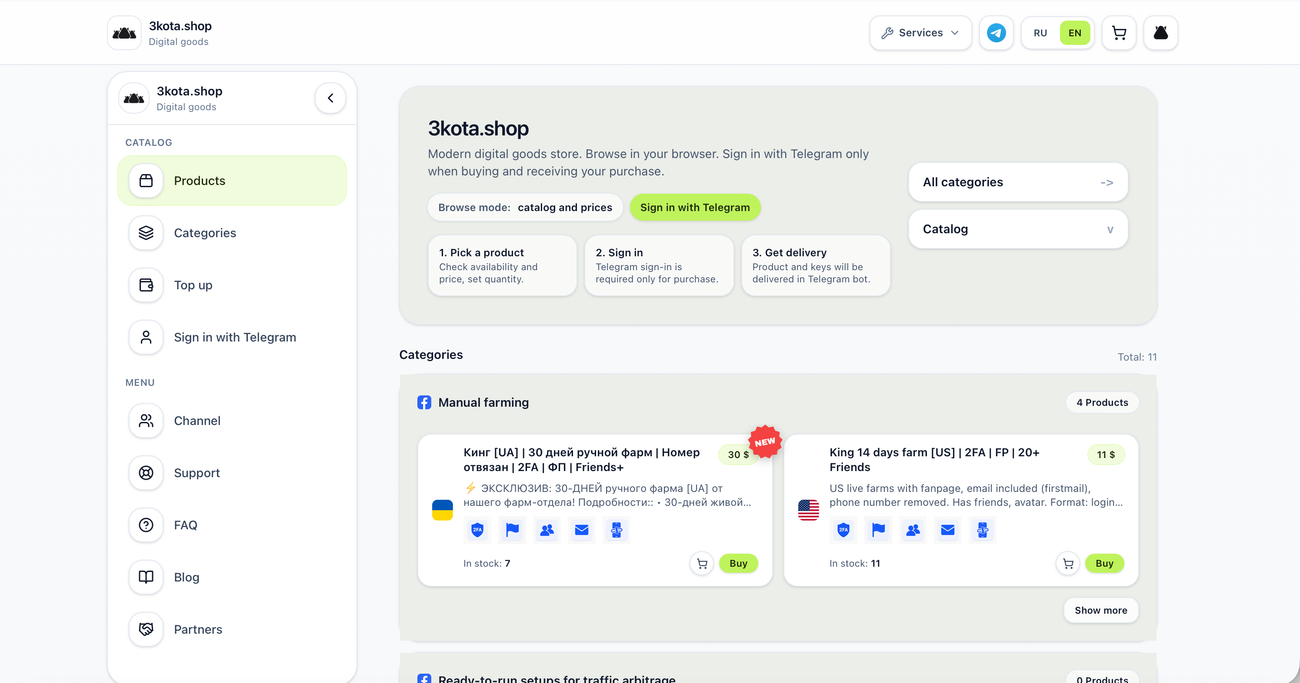1300x683 pixels.
Task: Click the friends icon on UA product
Action: [547, 530]
